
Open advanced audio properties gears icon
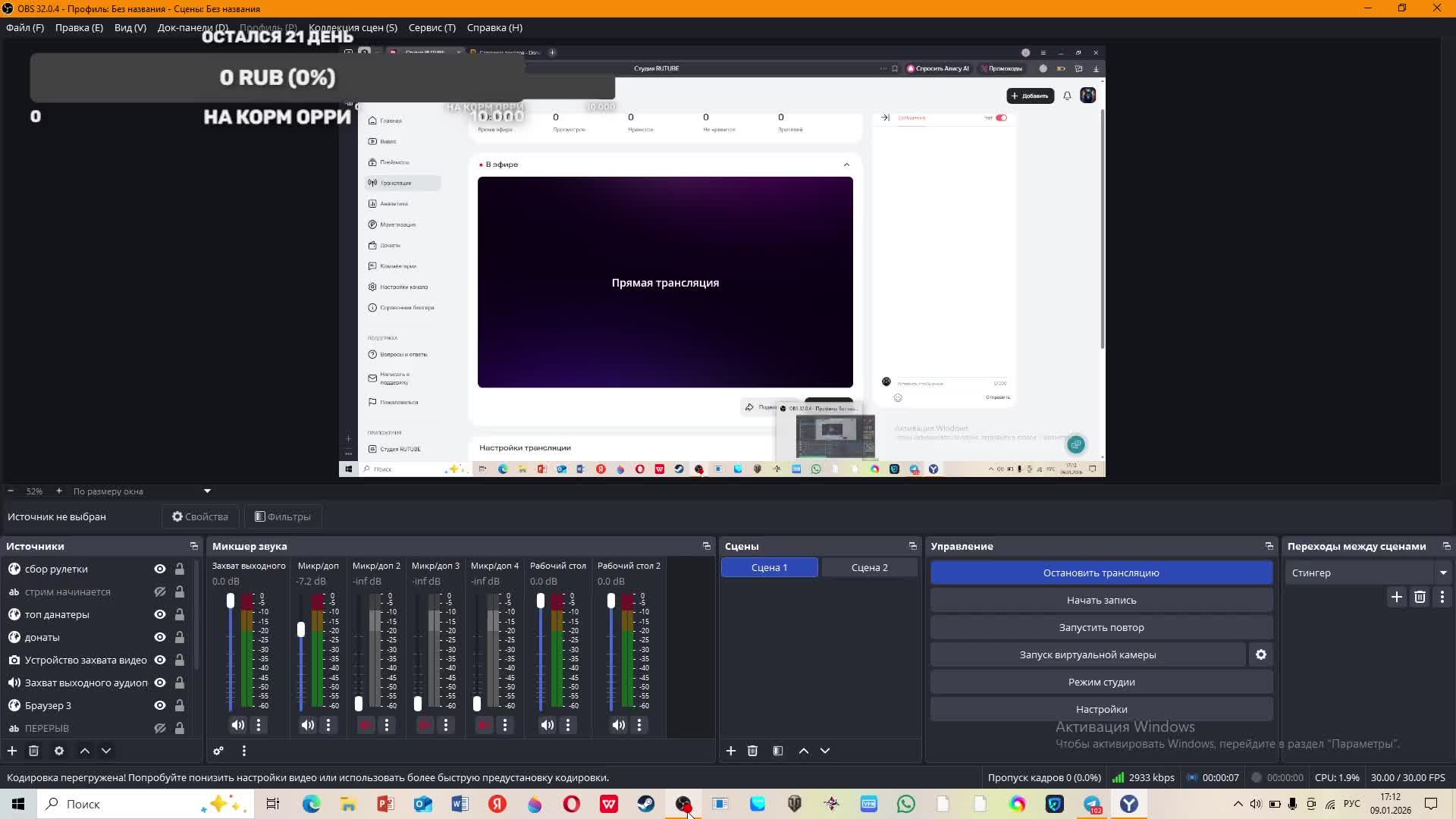[218, 751]
